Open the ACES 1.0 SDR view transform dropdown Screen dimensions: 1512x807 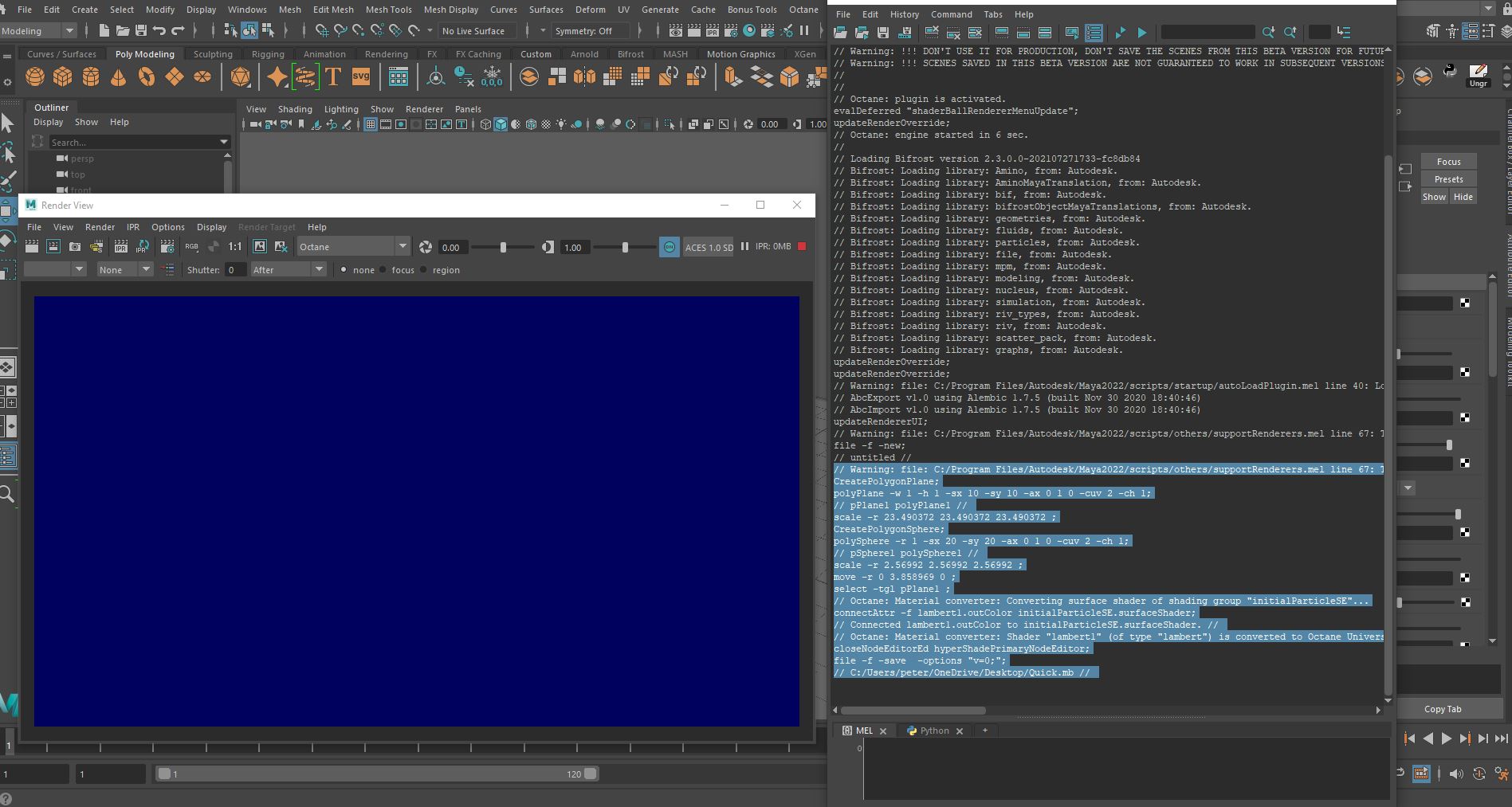coord(709,247)
